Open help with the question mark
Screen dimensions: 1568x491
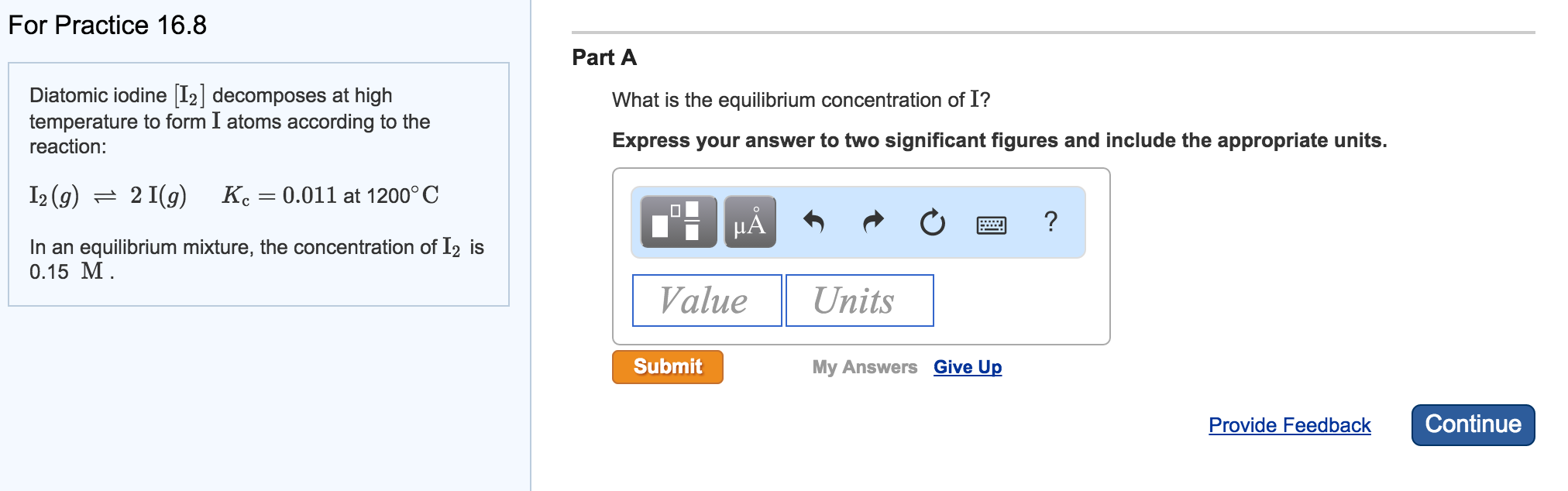click(x=1050, y=222)
